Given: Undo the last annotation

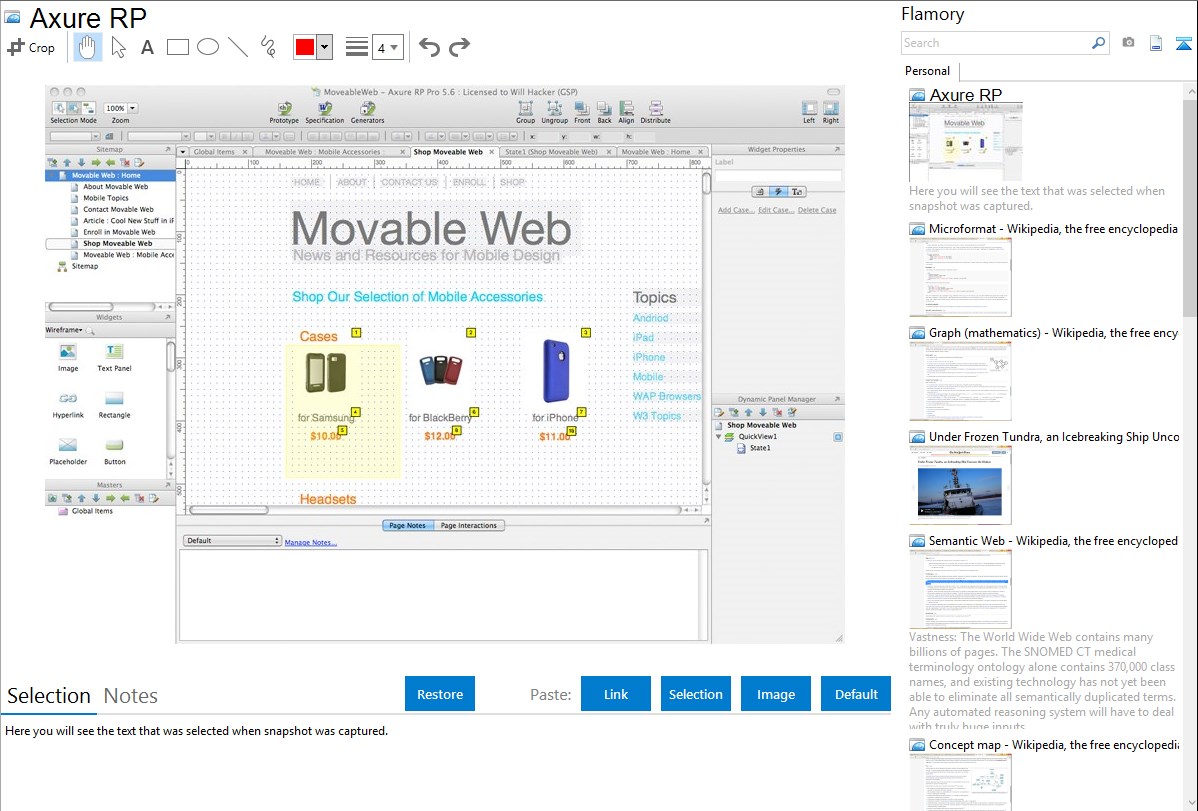Looking at the screenshot, I should [x=429, y=47].
